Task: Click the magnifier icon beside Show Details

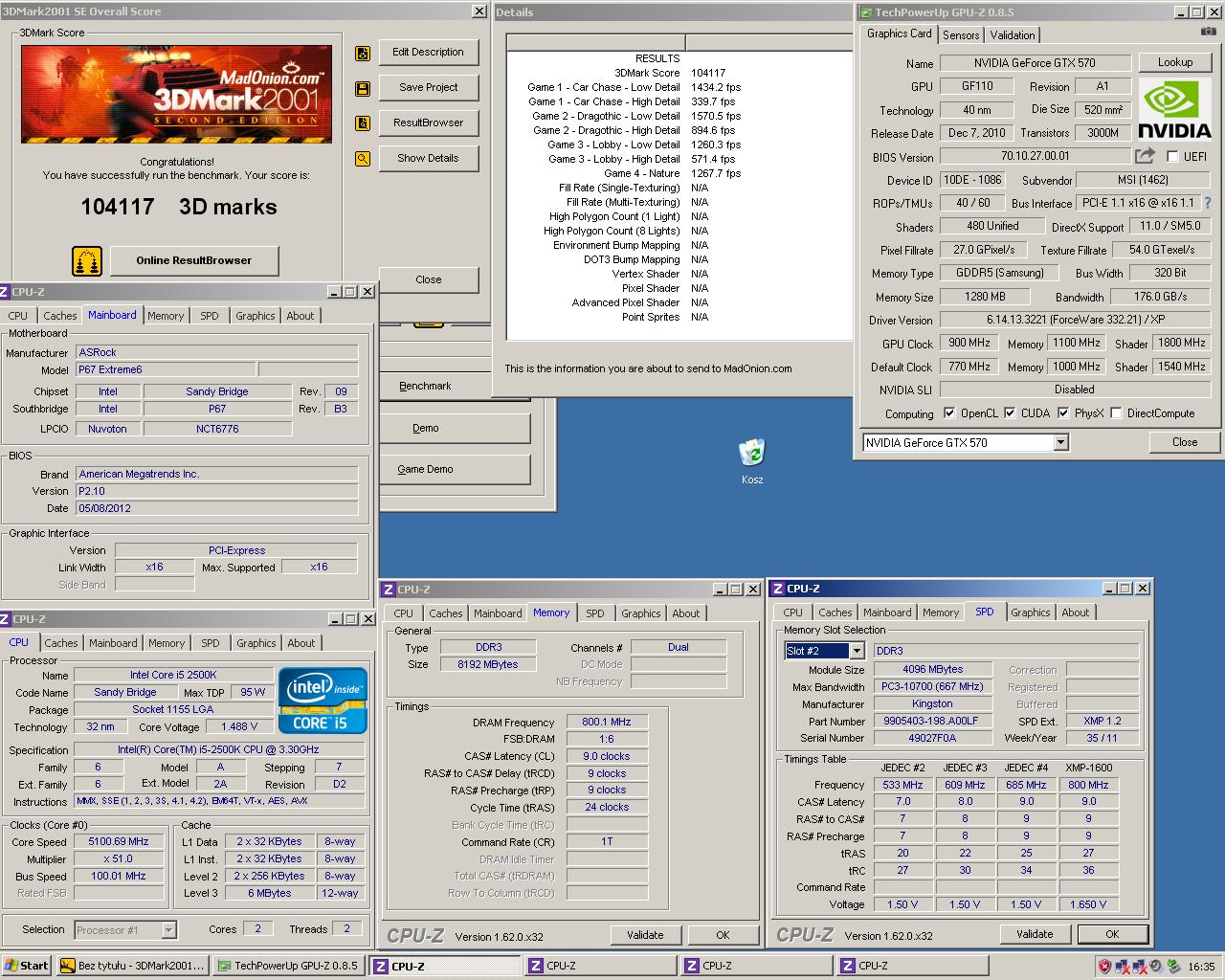Action: pyautogui.click(x=363, y=159)
